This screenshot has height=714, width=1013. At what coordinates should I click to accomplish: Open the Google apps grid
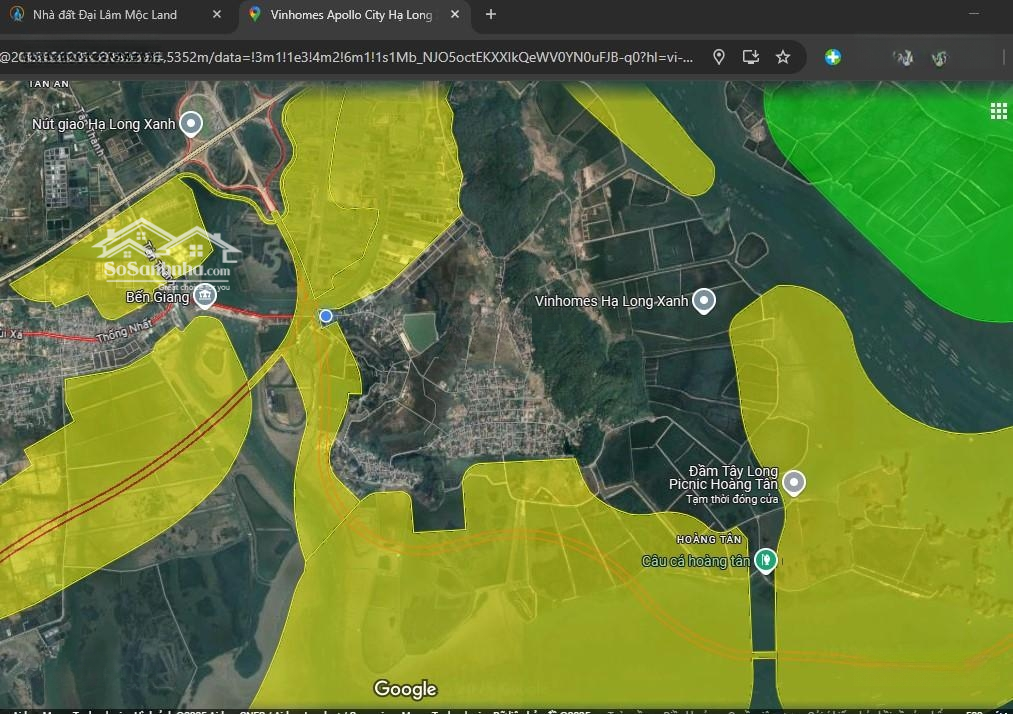point(999,111)
